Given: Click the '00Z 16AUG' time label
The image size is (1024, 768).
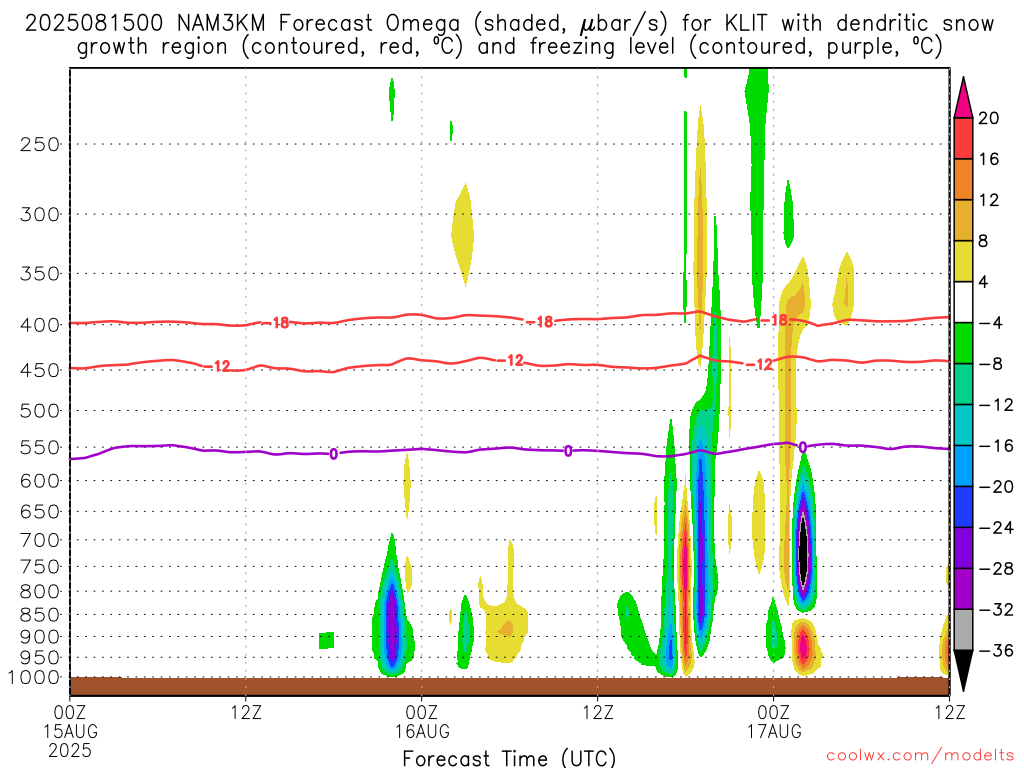Looking at the screenshot, I should point(422,722).
